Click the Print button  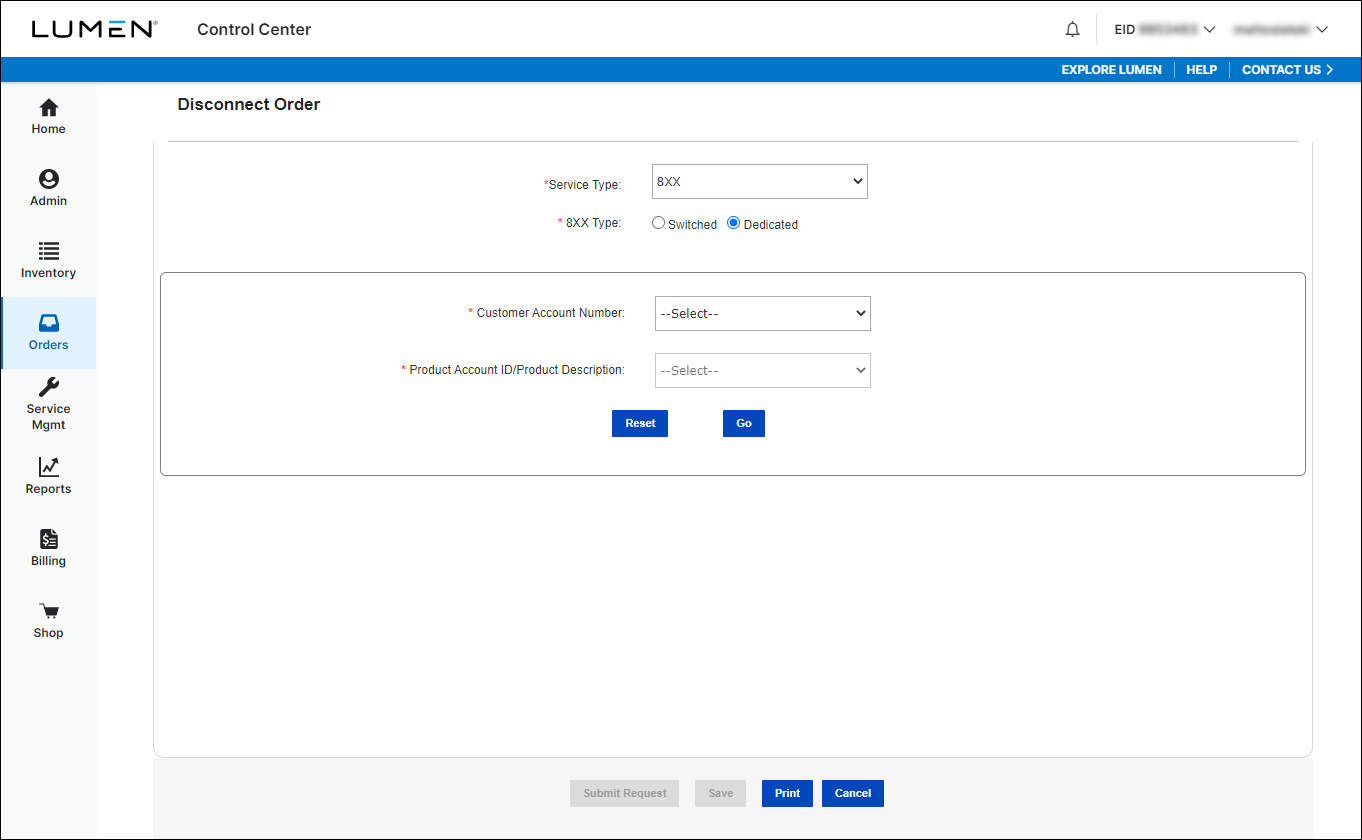point(787,793)
